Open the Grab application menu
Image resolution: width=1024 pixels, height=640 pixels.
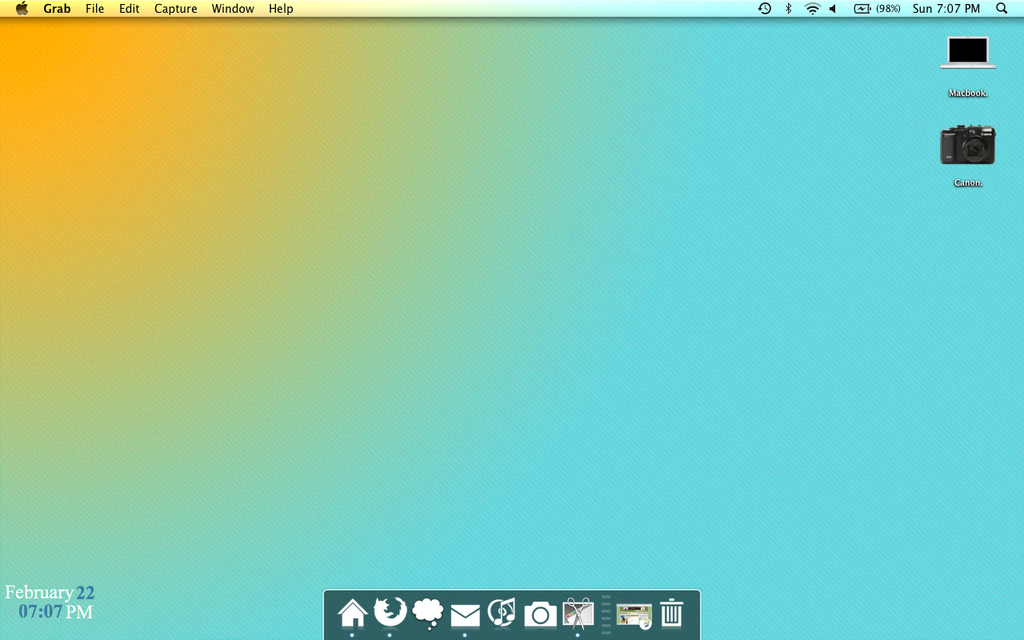pos(57,8)
